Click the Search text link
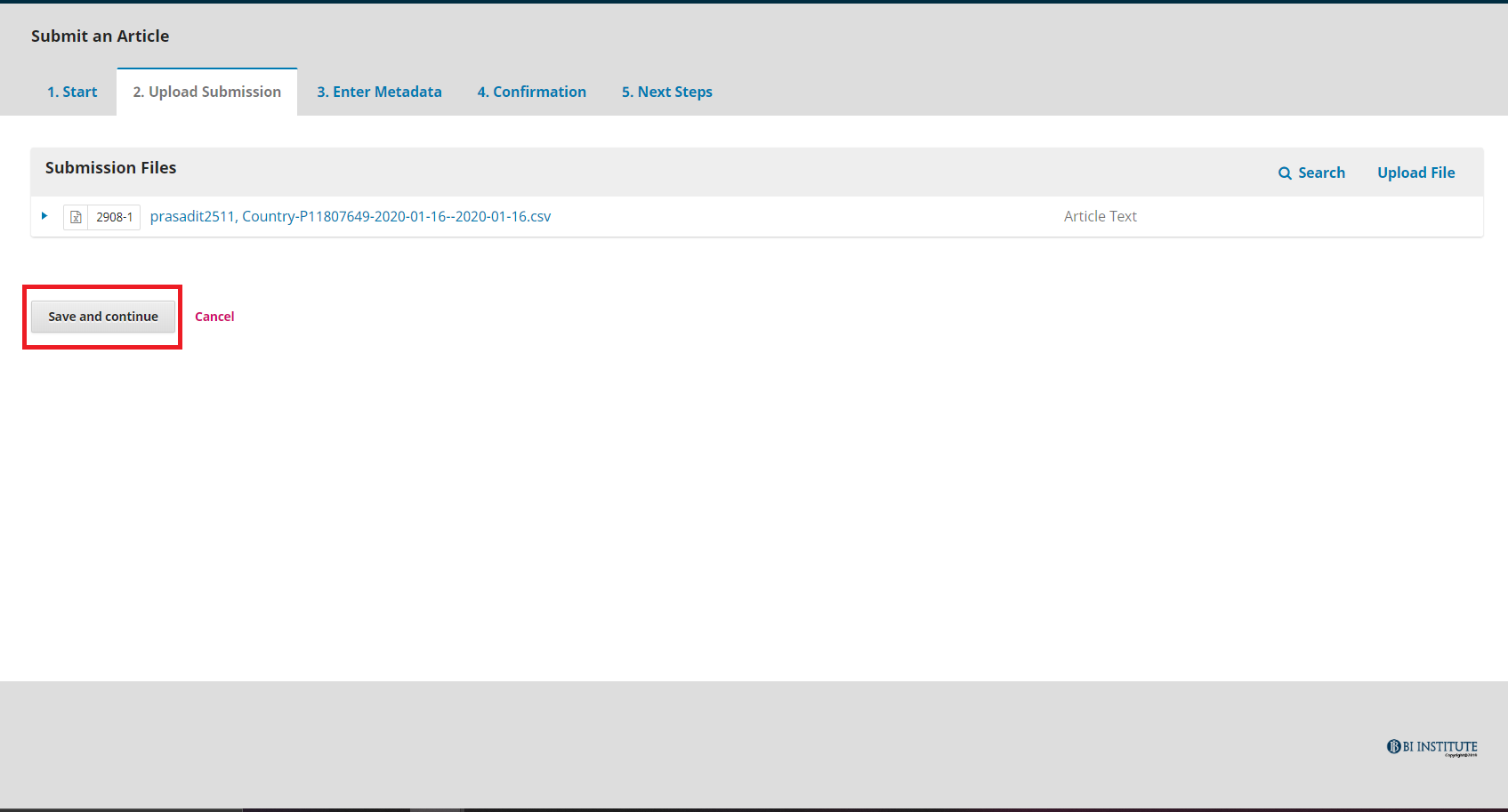The width and height of the screenshot is (1508, 812). [x=1321, y=173]
